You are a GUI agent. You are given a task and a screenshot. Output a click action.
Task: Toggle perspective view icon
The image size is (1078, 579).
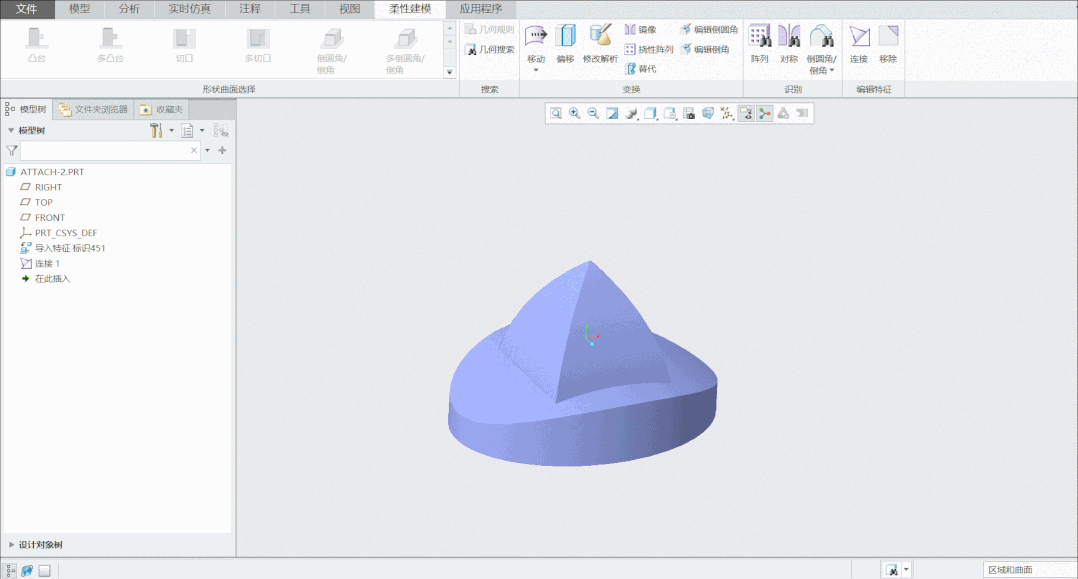pos(707,113)
